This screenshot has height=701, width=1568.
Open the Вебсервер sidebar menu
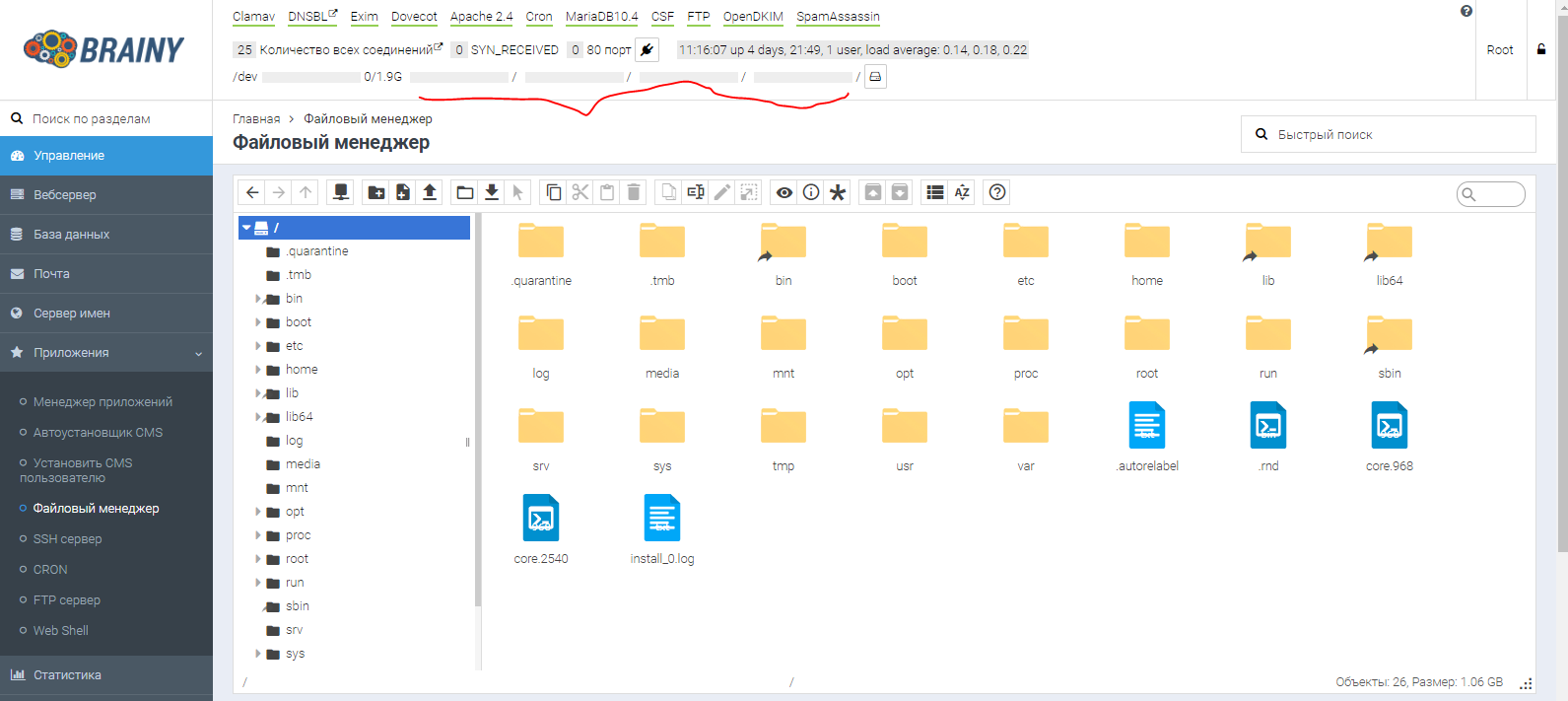coord(65,195)
